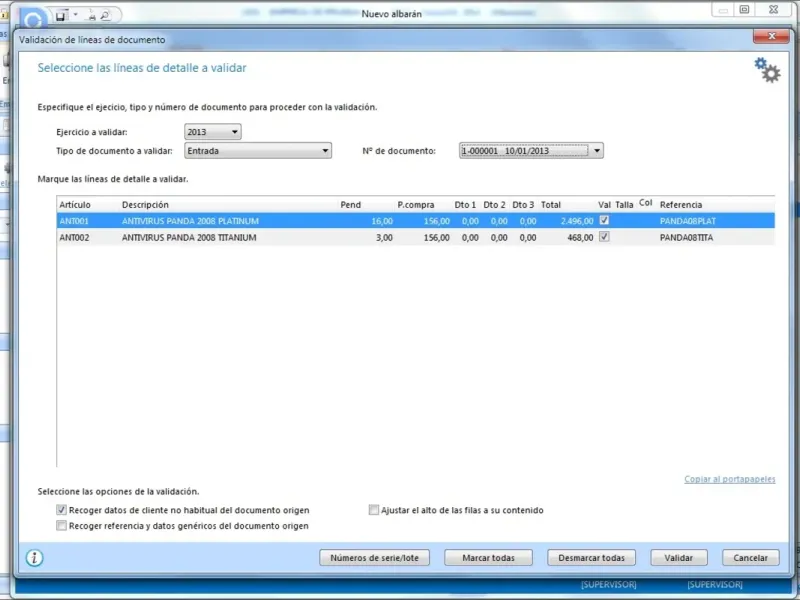The height and width of the screenshot is (600, 800).
Task: Click the Copiar al portapapeles link
Action: tap(730, 479)
